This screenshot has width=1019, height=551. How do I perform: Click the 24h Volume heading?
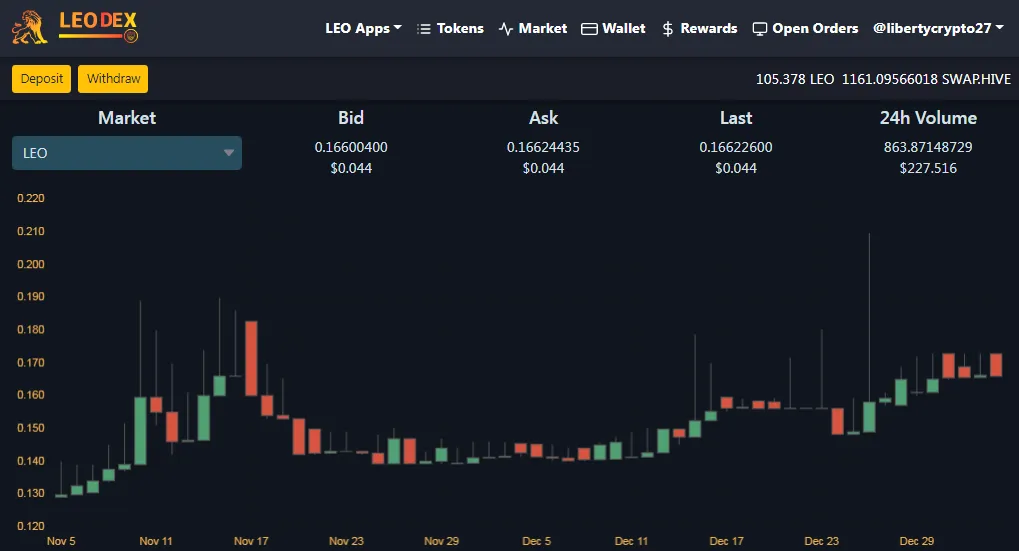coord(928,118)
